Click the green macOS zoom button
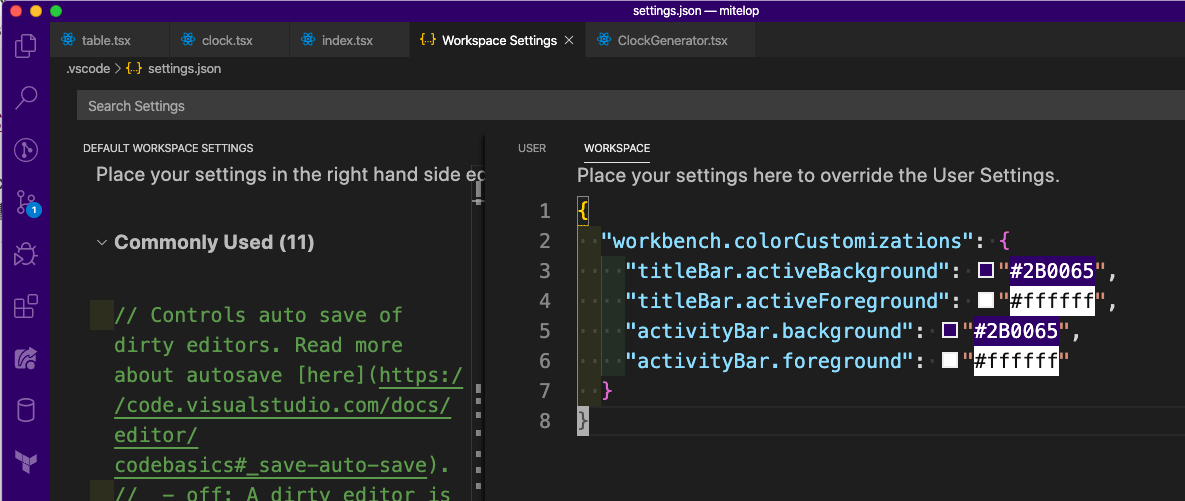This screenshot has height=501, width=1185. coord(55,11)
